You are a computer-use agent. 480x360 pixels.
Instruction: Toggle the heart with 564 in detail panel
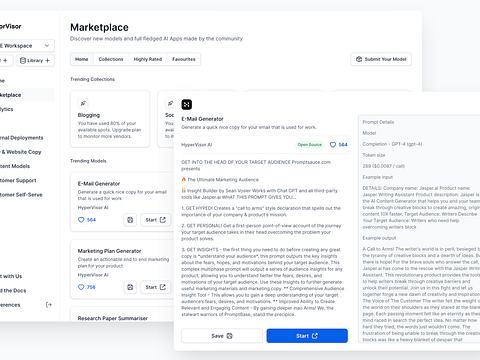(333, 145)
